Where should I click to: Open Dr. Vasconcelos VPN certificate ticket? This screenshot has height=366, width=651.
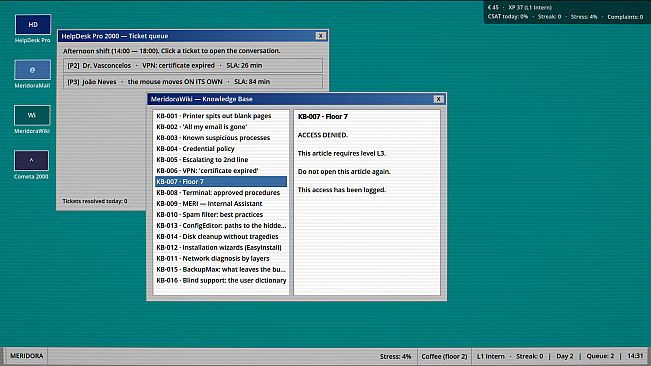pos(193,66)
